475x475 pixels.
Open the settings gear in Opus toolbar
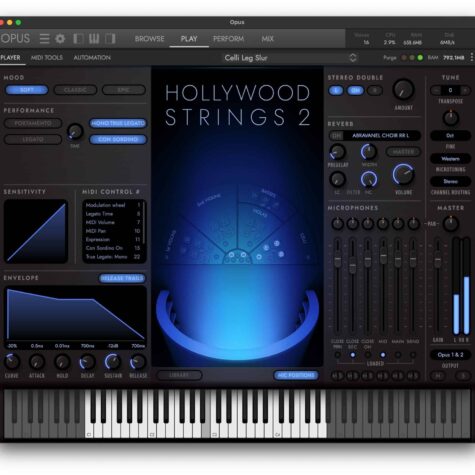[60, 39]
